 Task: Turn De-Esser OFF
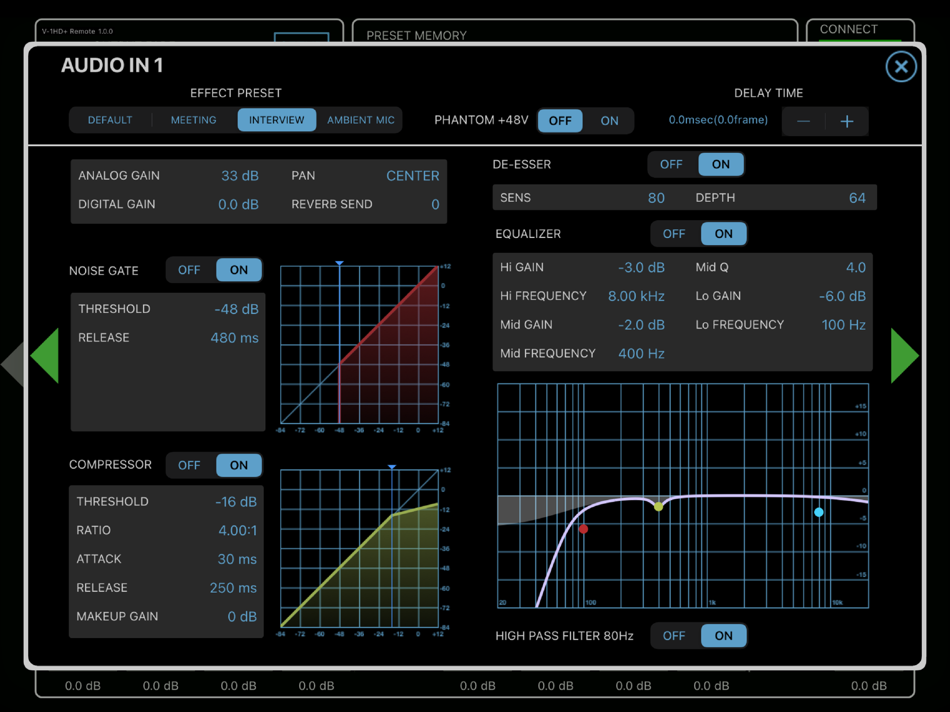(x=671, y=164)
